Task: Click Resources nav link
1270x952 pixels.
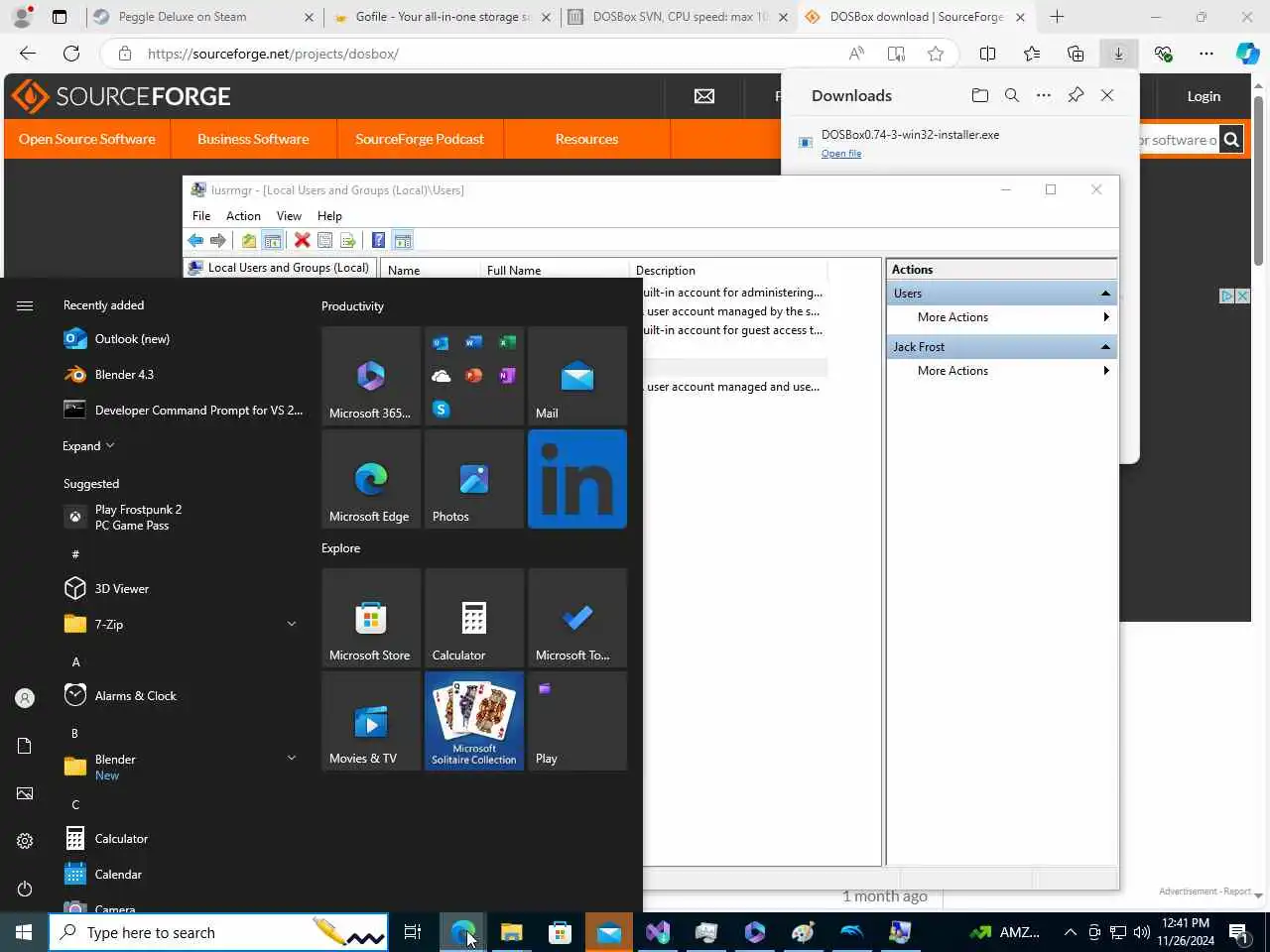Action: [586, 139]
